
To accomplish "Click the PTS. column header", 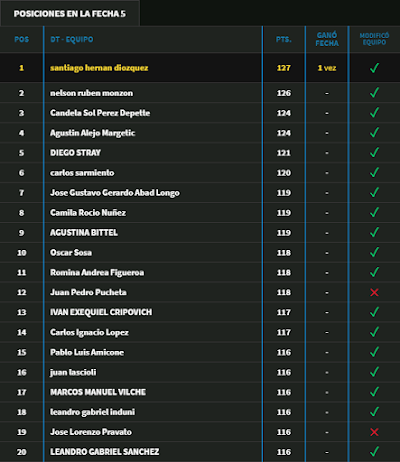I will (x=284, y=39).
